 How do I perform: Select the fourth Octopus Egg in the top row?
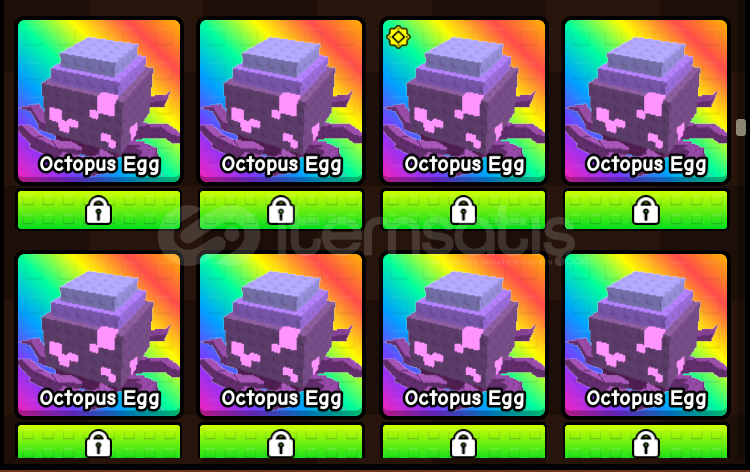(x=646, y=100)
